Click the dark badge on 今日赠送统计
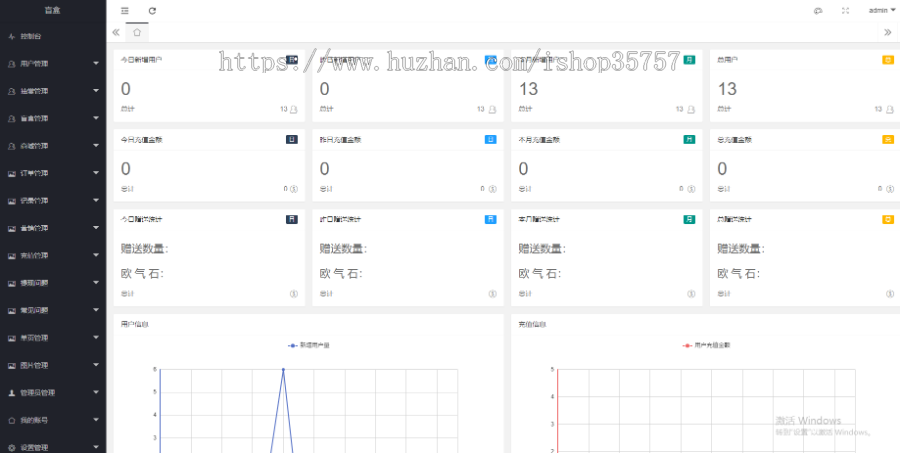Image resolution: width=900 pixels, height=453 pixels. pos(292,219)
